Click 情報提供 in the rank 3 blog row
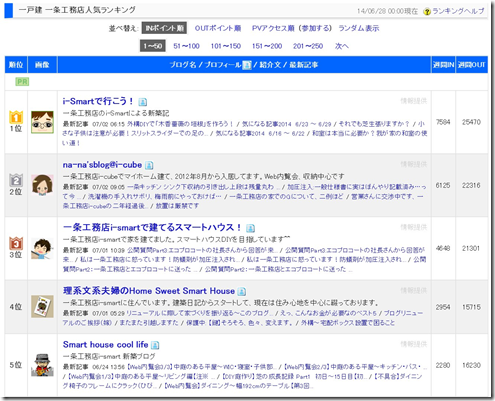Viewport: 495px width, 401px height. 413,227
